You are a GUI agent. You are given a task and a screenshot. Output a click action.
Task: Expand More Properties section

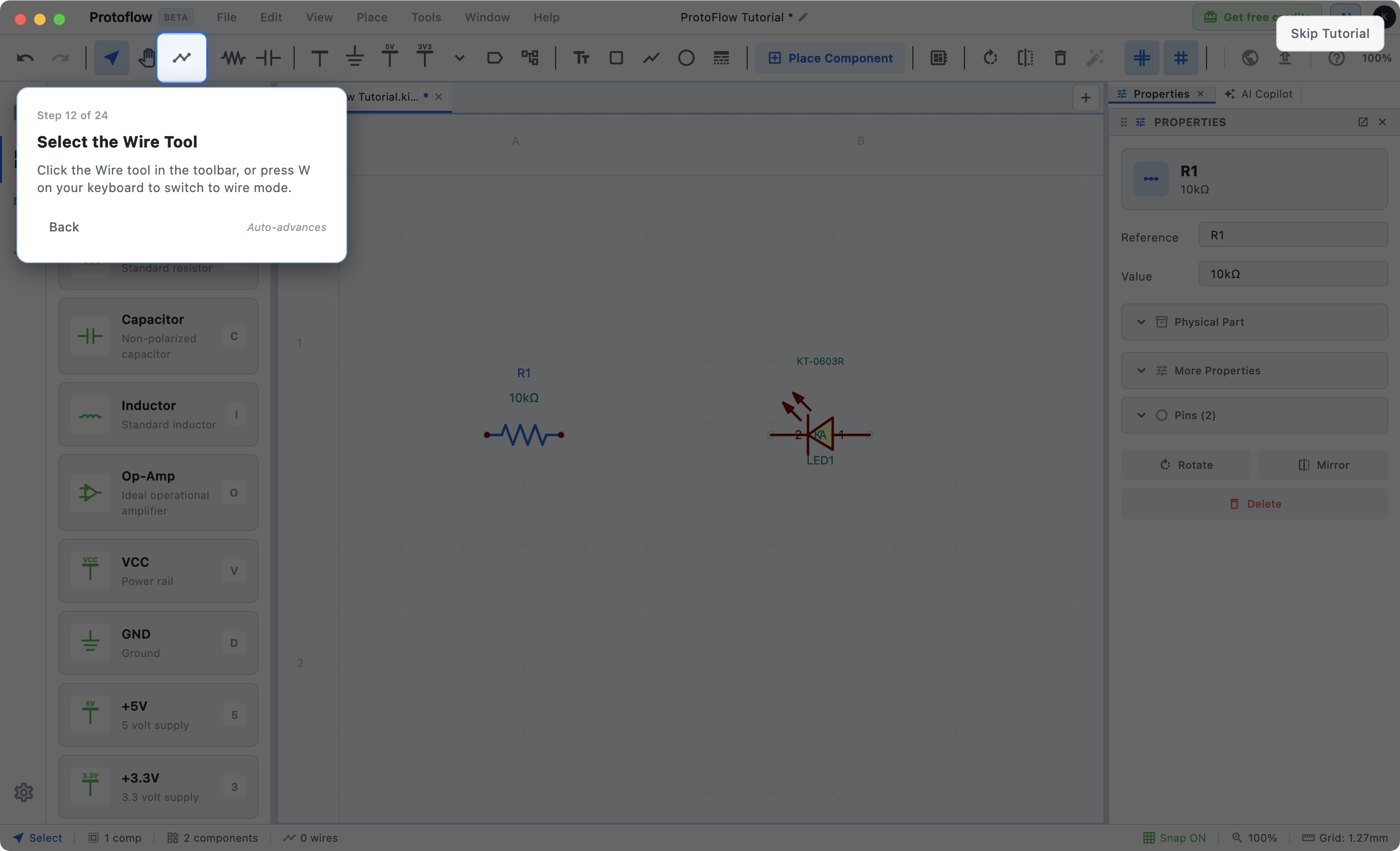pyautogui.click(x=1254, y=371)
